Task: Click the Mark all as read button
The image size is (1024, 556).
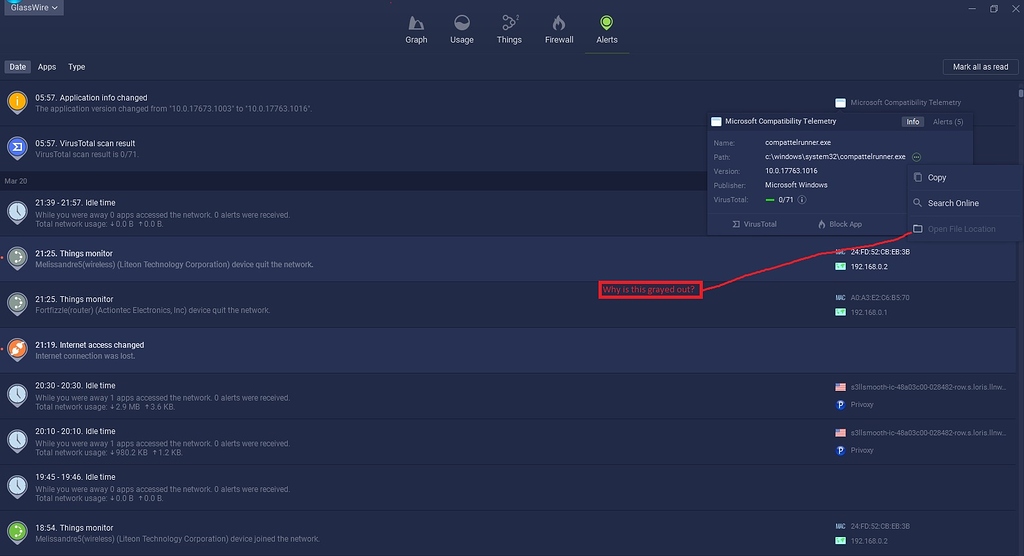Action: (980, 67)
